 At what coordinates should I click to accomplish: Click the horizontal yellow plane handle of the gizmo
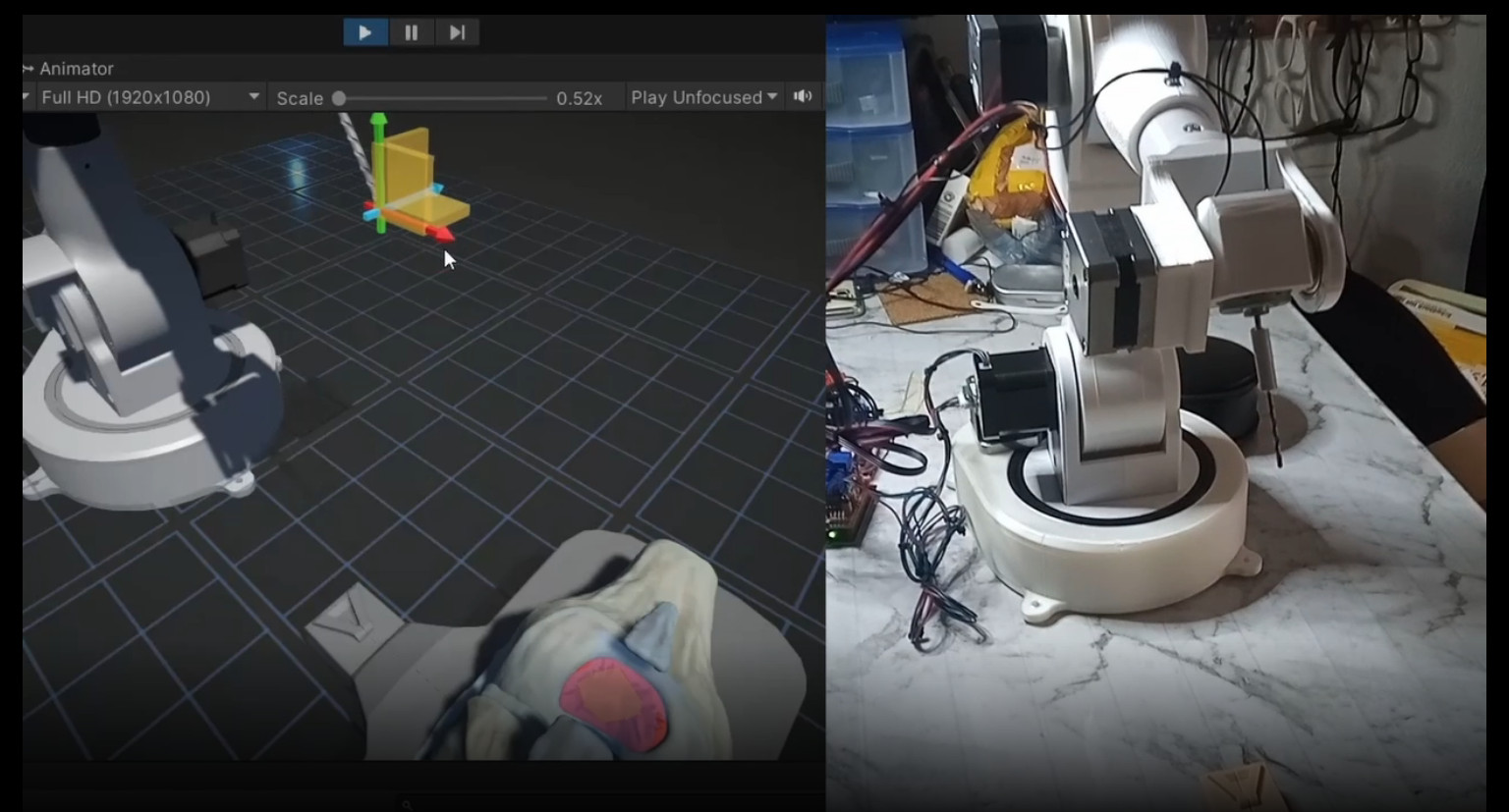pyautogui.click(x=429, y=209)
